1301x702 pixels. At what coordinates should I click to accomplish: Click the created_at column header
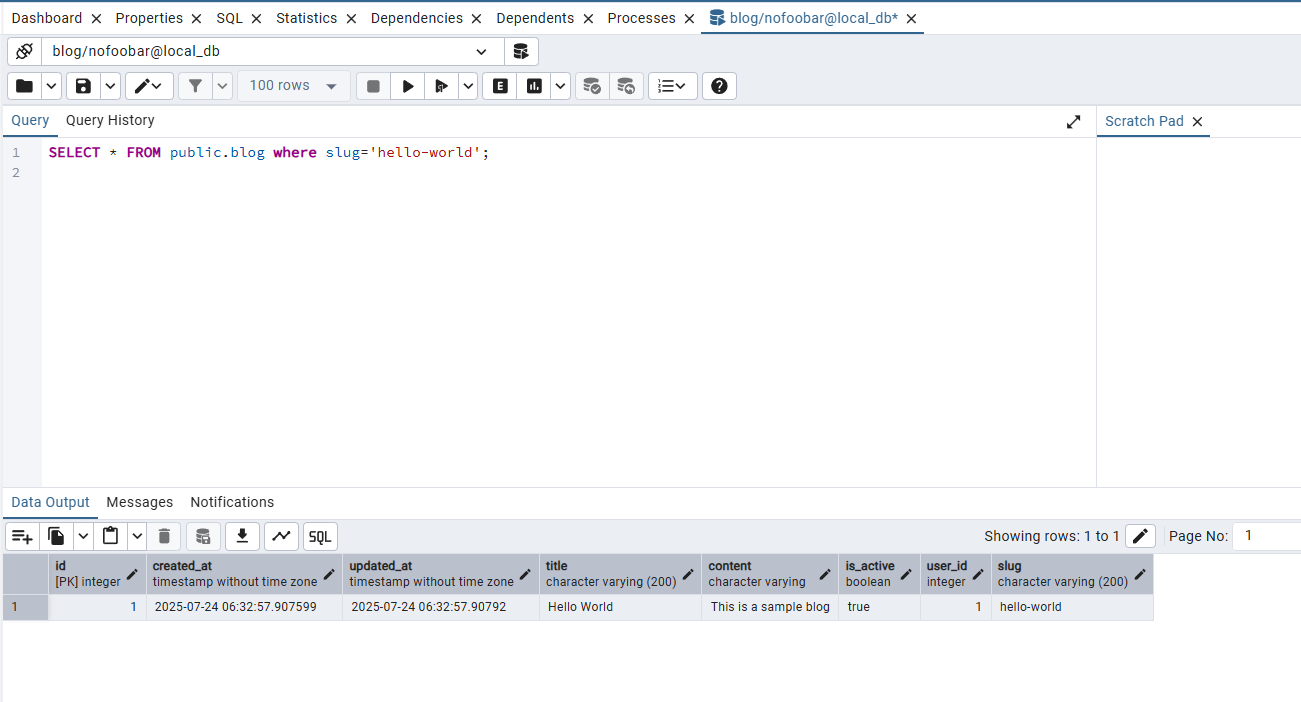coord(244,574)
